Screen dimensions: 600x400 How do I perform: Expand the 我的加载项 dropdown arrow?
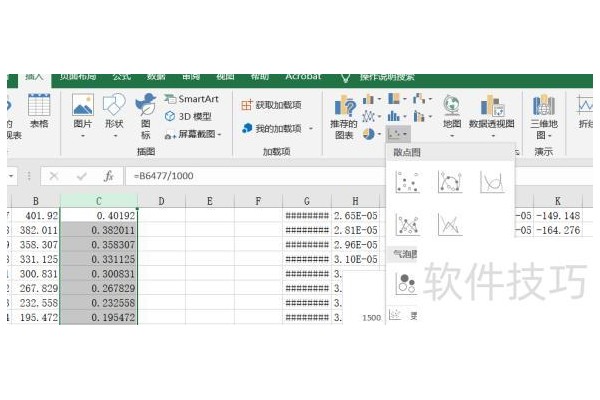pyautogui.click(x=311, y=129)
